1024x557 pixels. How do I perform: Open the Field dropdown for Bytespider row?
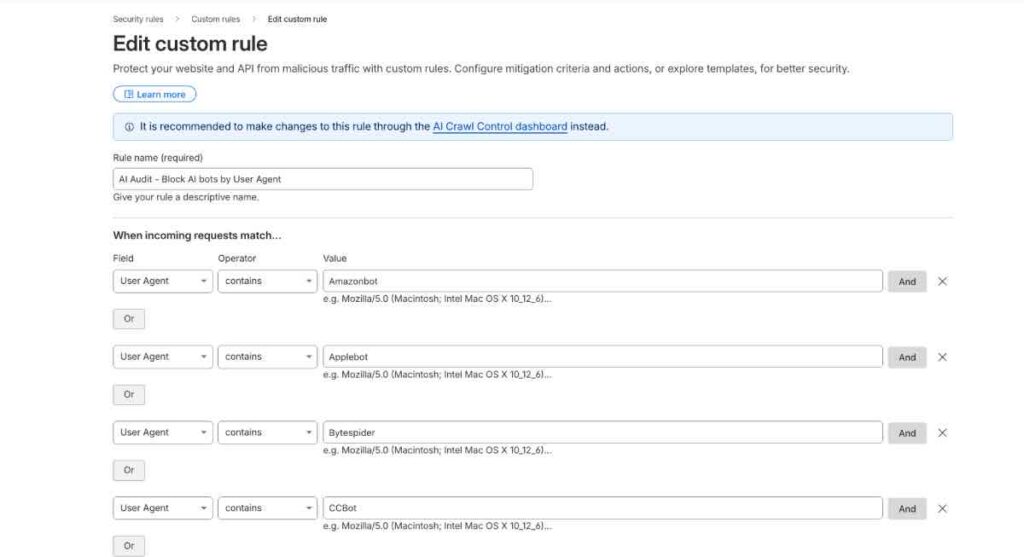coord(163,432)
